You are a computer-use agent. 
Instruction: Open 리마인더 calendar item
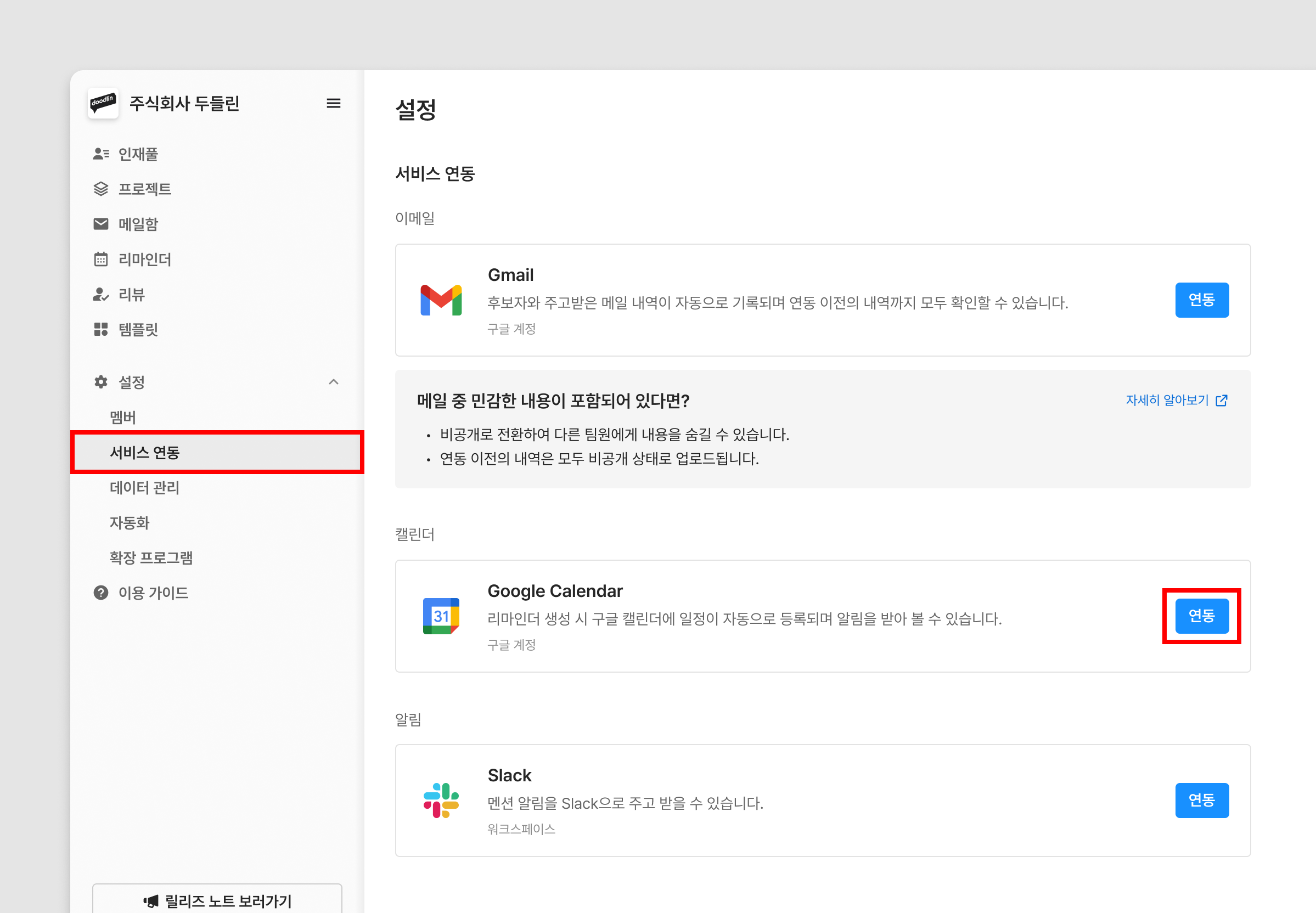144,259
